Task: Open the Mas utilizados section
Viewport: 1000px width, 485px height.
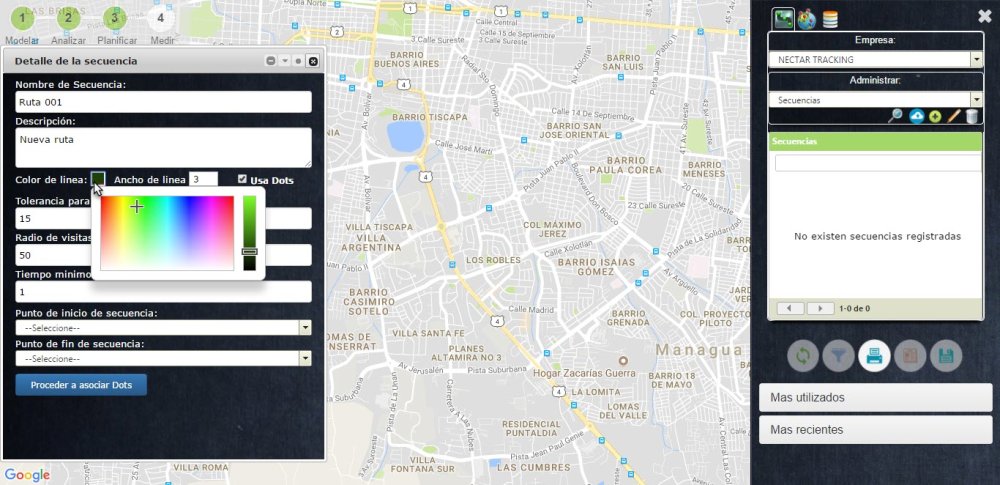Action: pyautogui.click(x=876, y=398)
